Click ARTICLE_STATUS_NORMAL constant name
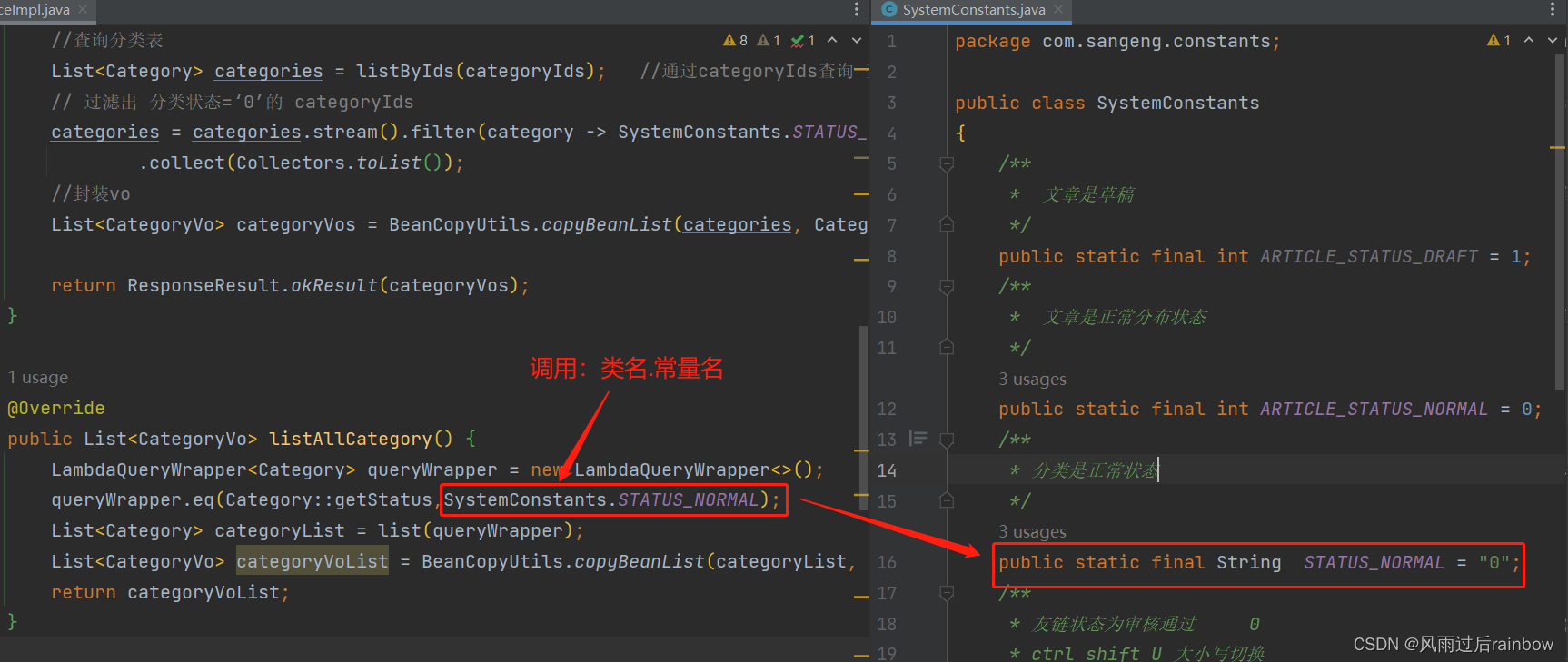Viewport: 1568px width, 662px height. point(1374,409)
